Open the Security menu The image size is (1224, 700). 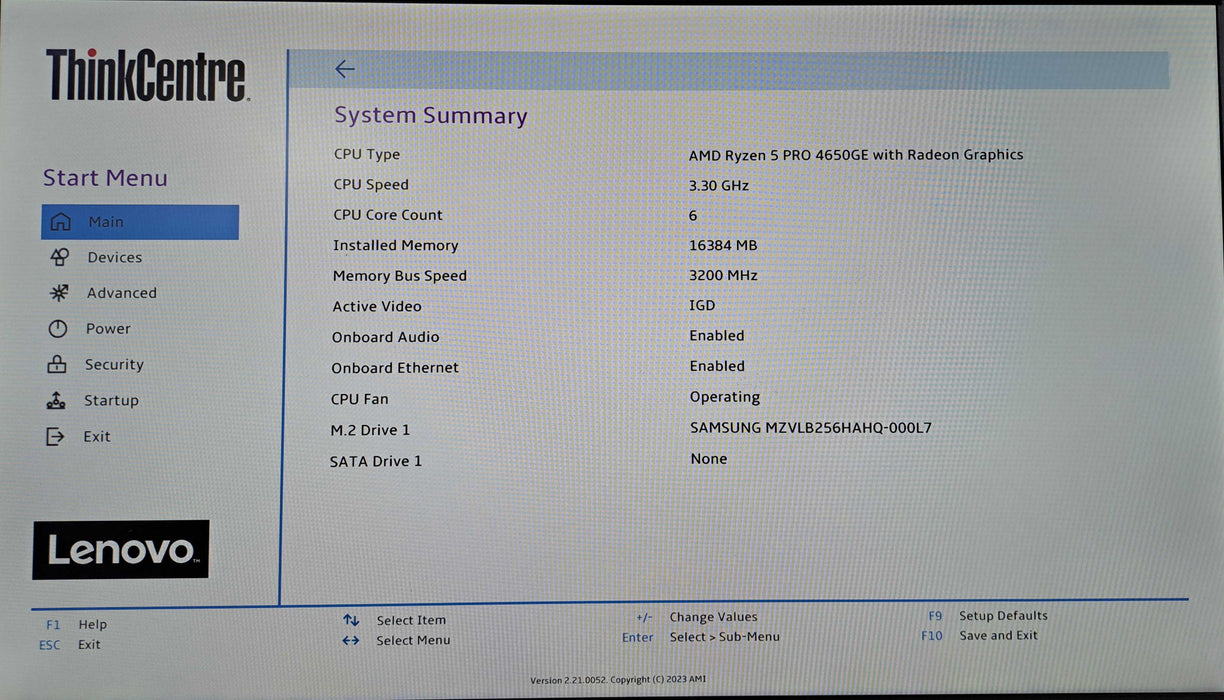pos(114,365)
